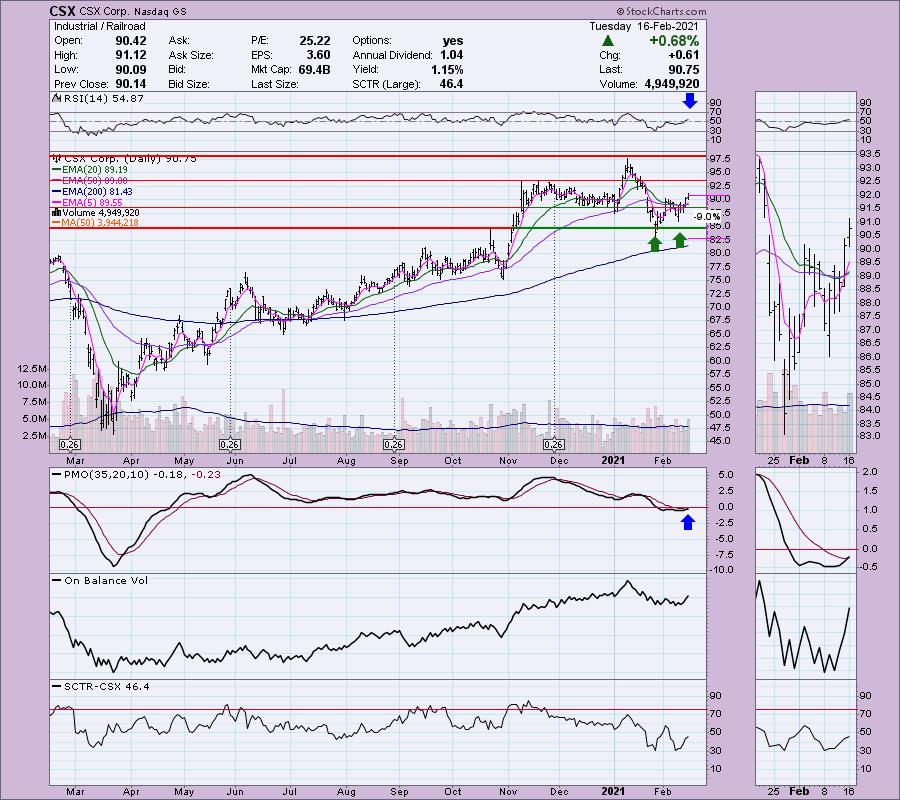The width and height of the screenshot is (900, 800).
Task: Click the -9.0% annotation label
Action: [x=707, y=217]
